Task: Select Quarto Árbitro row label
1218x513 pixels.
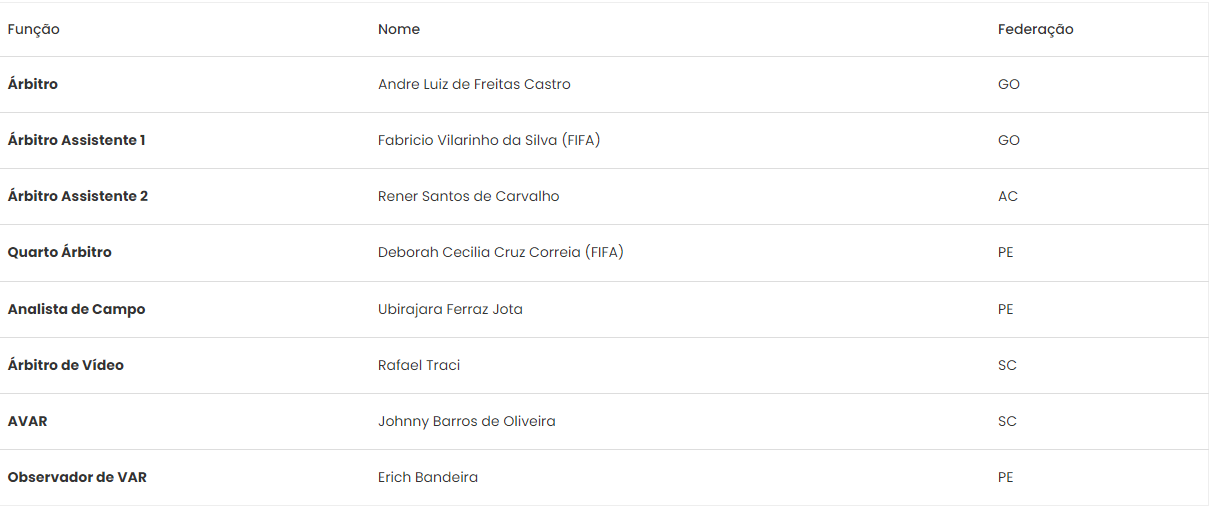Action: (x=60, y=253)
